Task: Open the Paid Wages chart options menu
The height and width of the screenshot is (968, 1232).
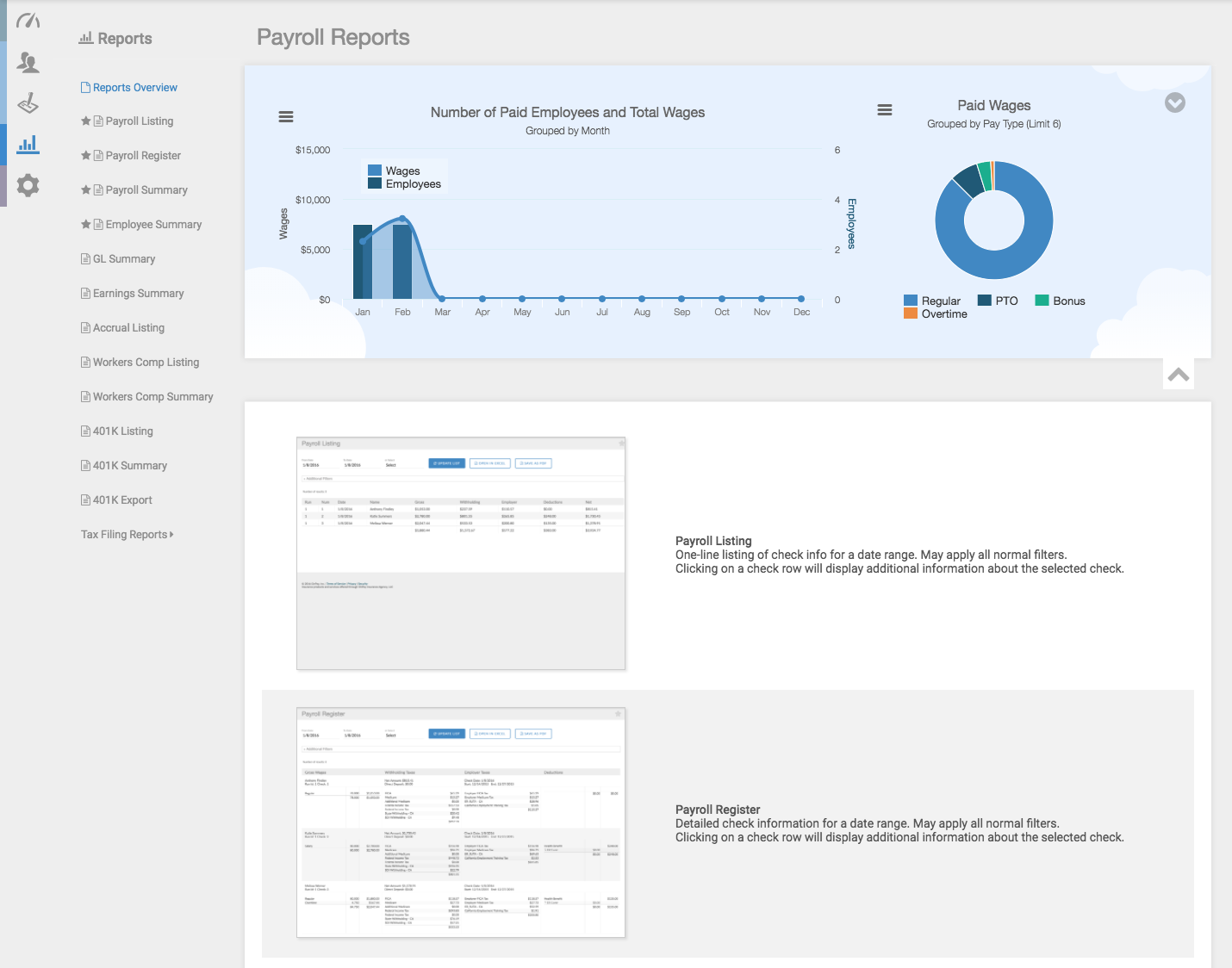Action: (x=885, y=109)
